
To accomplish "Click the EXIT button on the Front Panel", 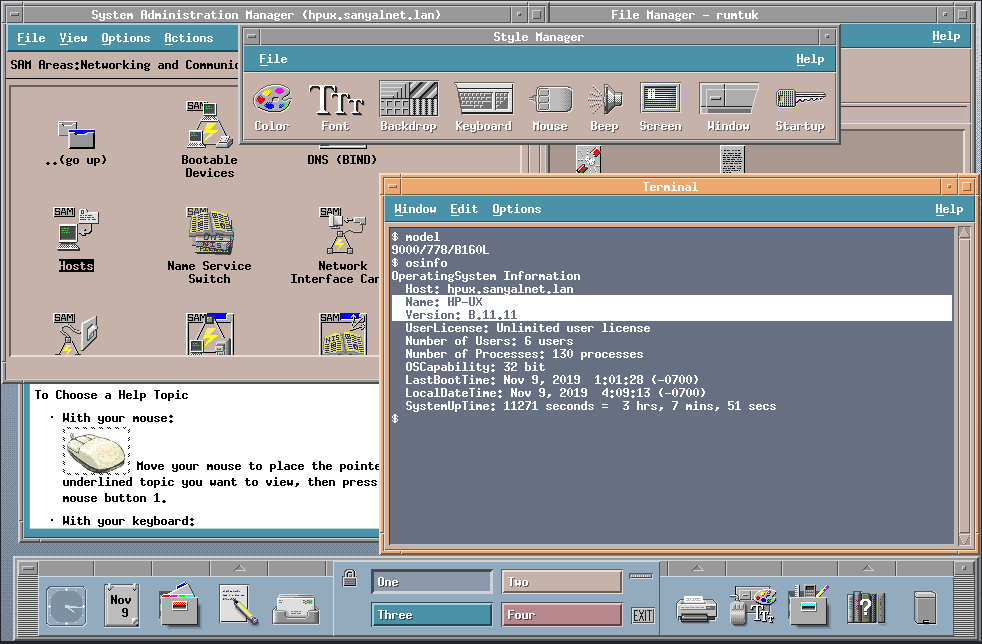I will pyautogui.click(x=643, y=614).
